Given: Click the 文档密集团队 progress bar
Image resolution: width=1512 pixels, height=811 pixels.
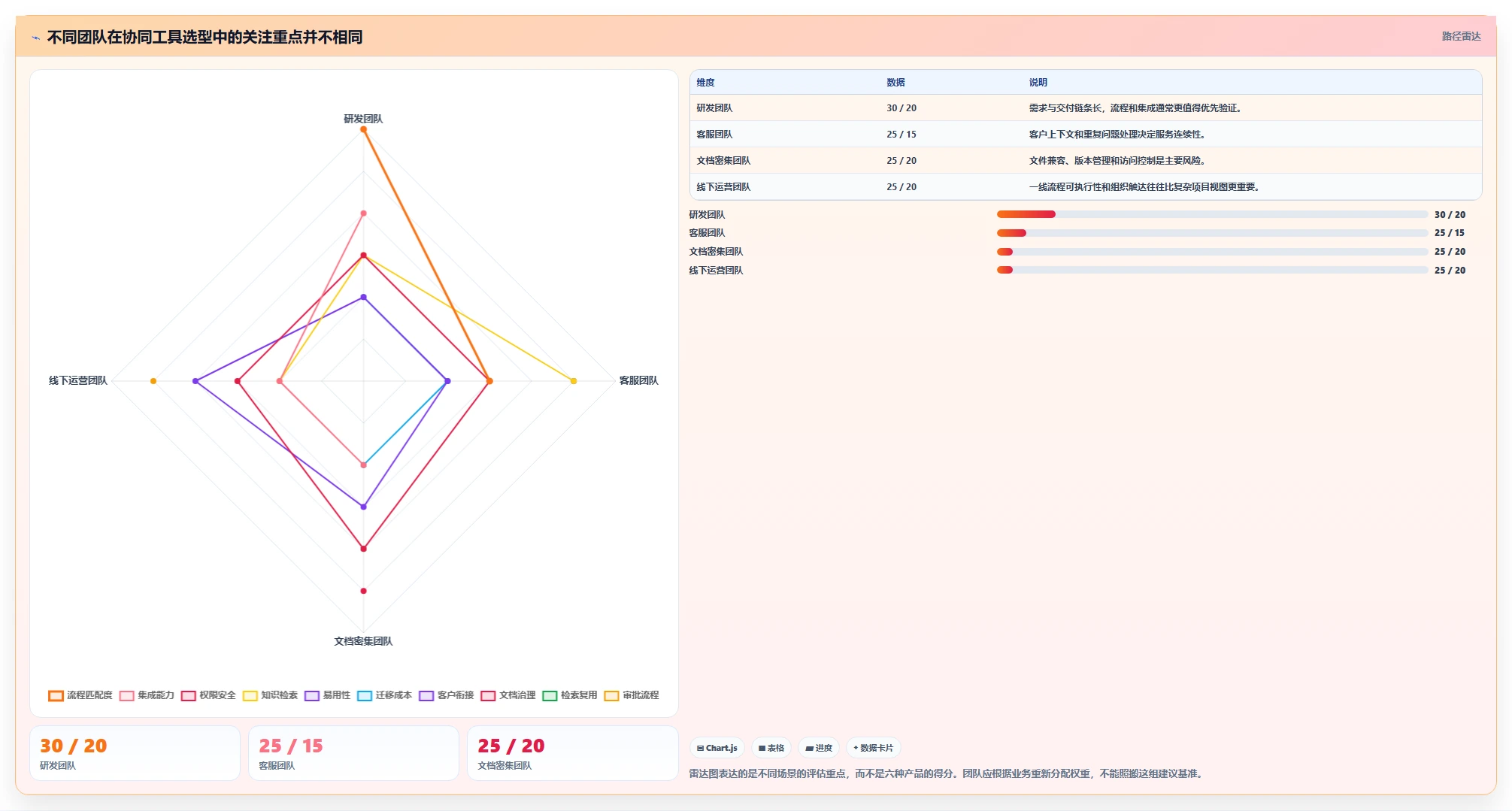Looking at the screenshot, I should tap(1212, 252).
